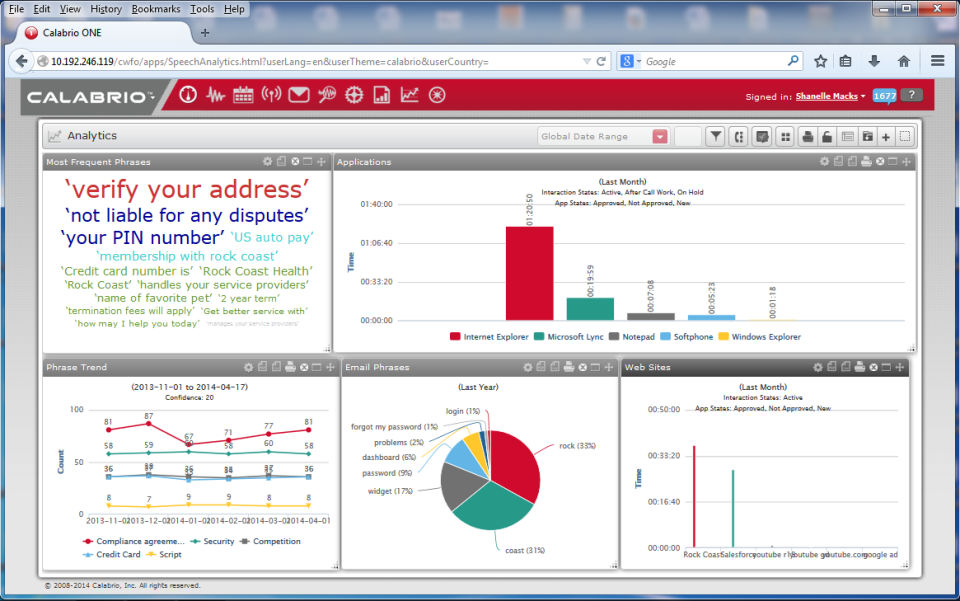
Task: Open the calendar schedule icon in red toolbar
Action: pyautogui.click(x=243, y=95)
